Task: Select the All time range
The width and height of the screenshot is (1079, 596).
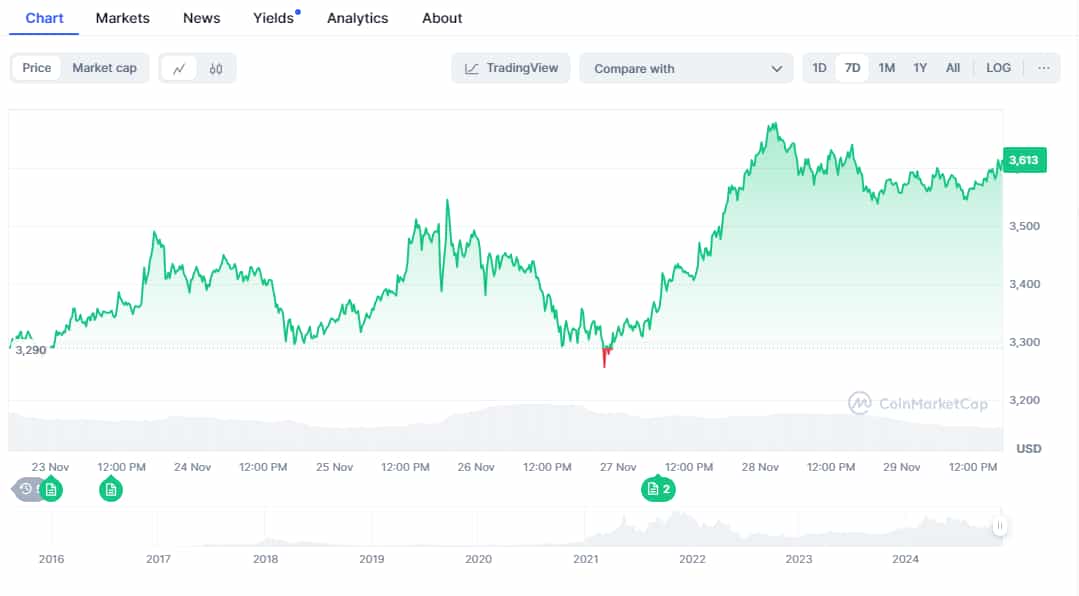Action: 953,68
